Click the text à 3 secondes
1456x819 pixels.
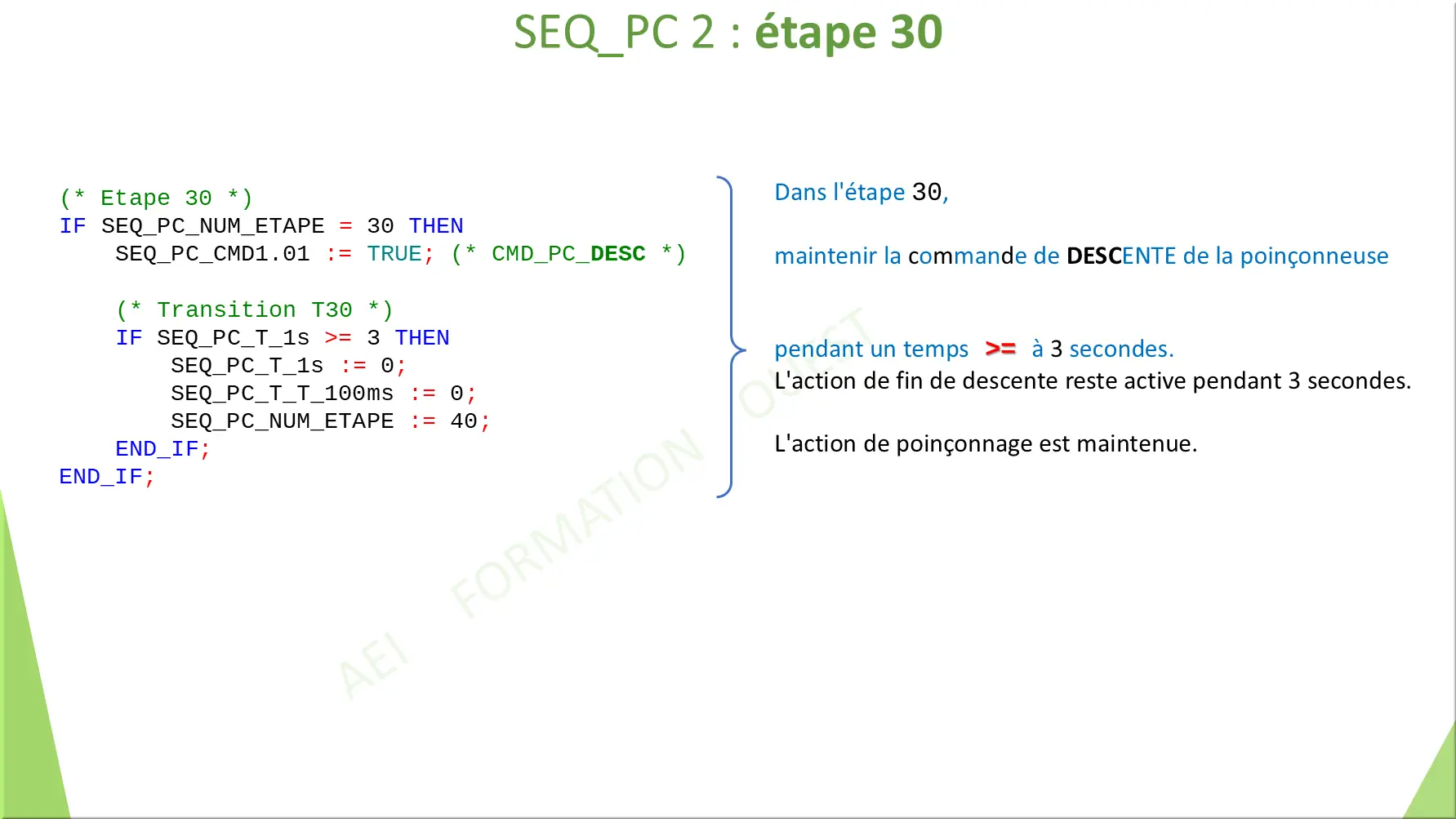(1102, 349)
